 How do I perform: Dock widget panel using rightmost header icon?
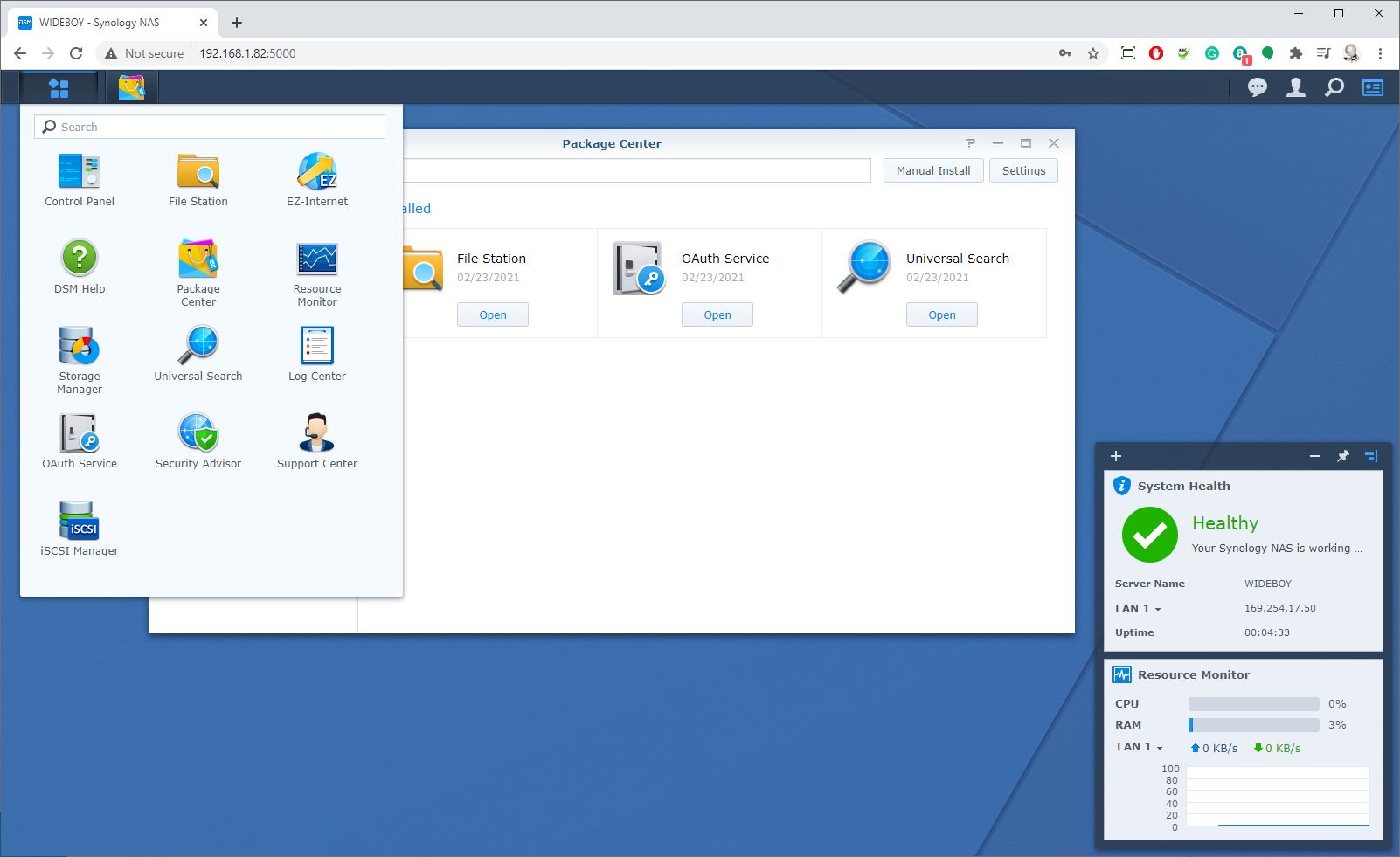(1371, 456)
